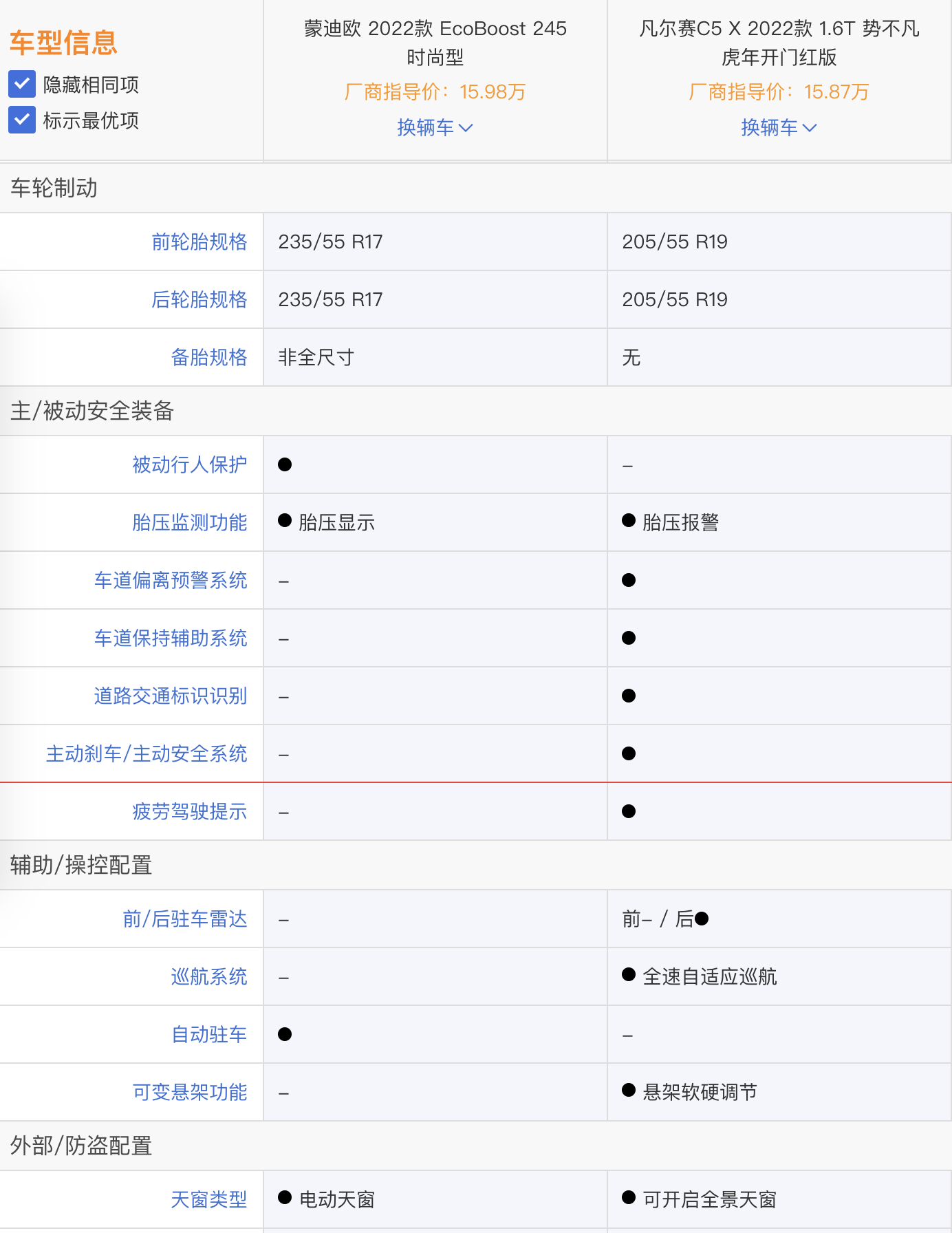
Task: Open the 车道保持辅助系统 link
Action: coord(171,638)
